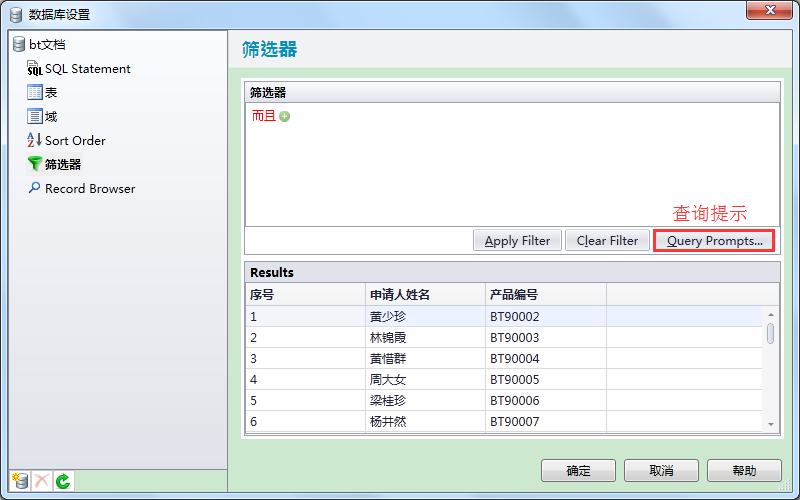Select the cell 周大女
Viewport: 800px width, 500px height.
point(426,380)
